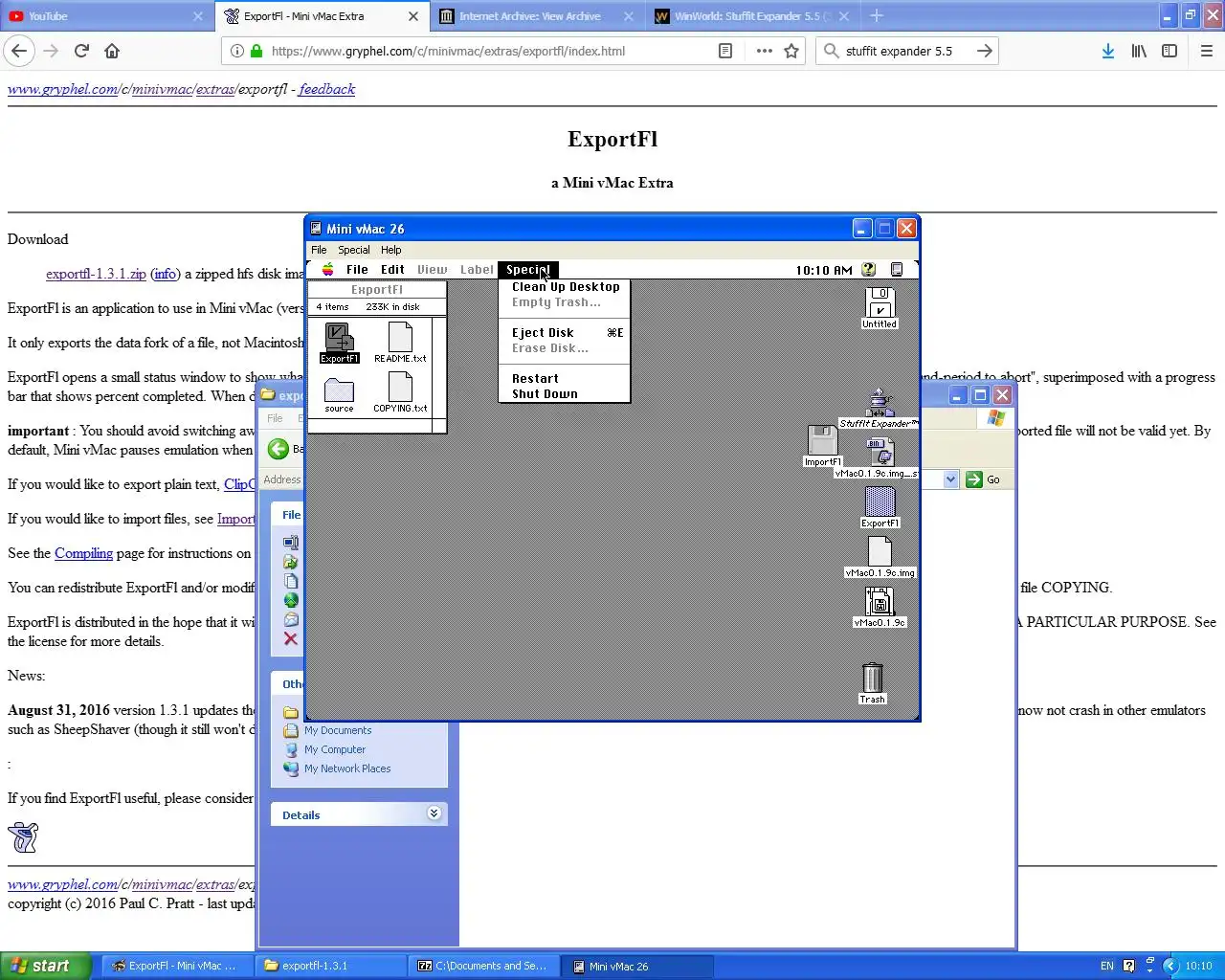Click the Windows Start button
The height and width of the screenshot is (980, 1225).
point(46,966)
